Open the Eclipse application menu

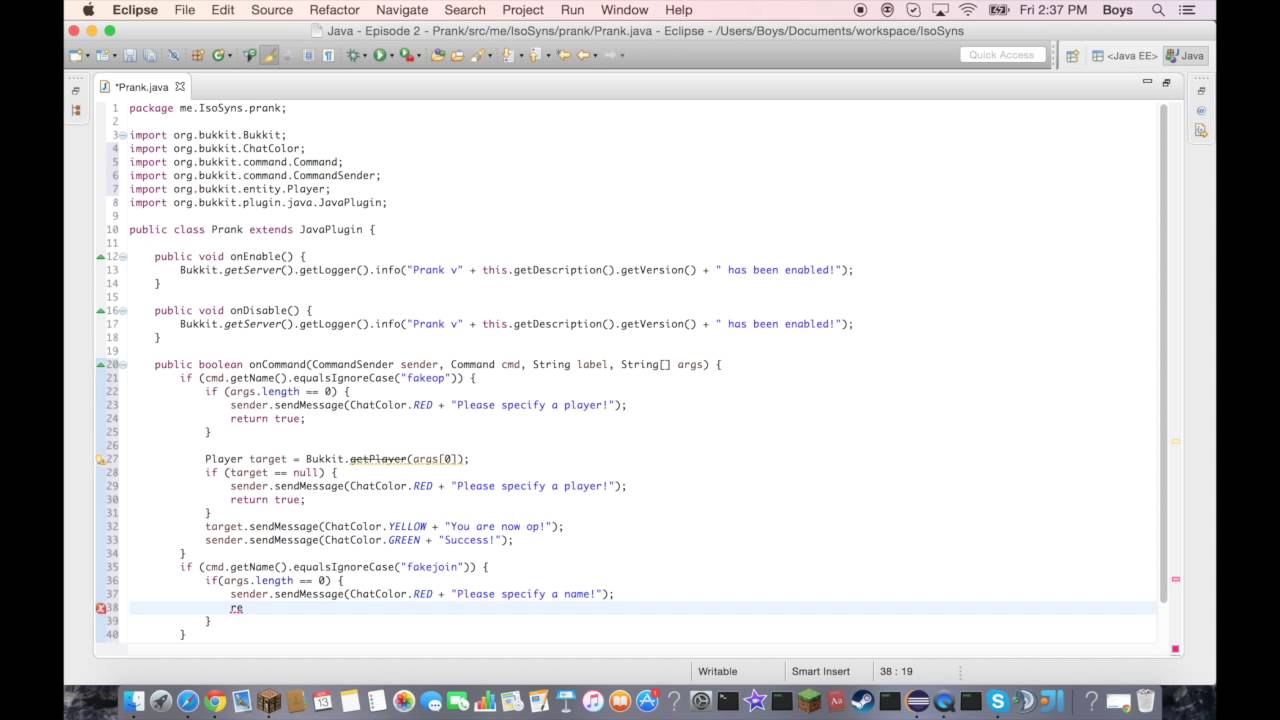pos(135,10)
